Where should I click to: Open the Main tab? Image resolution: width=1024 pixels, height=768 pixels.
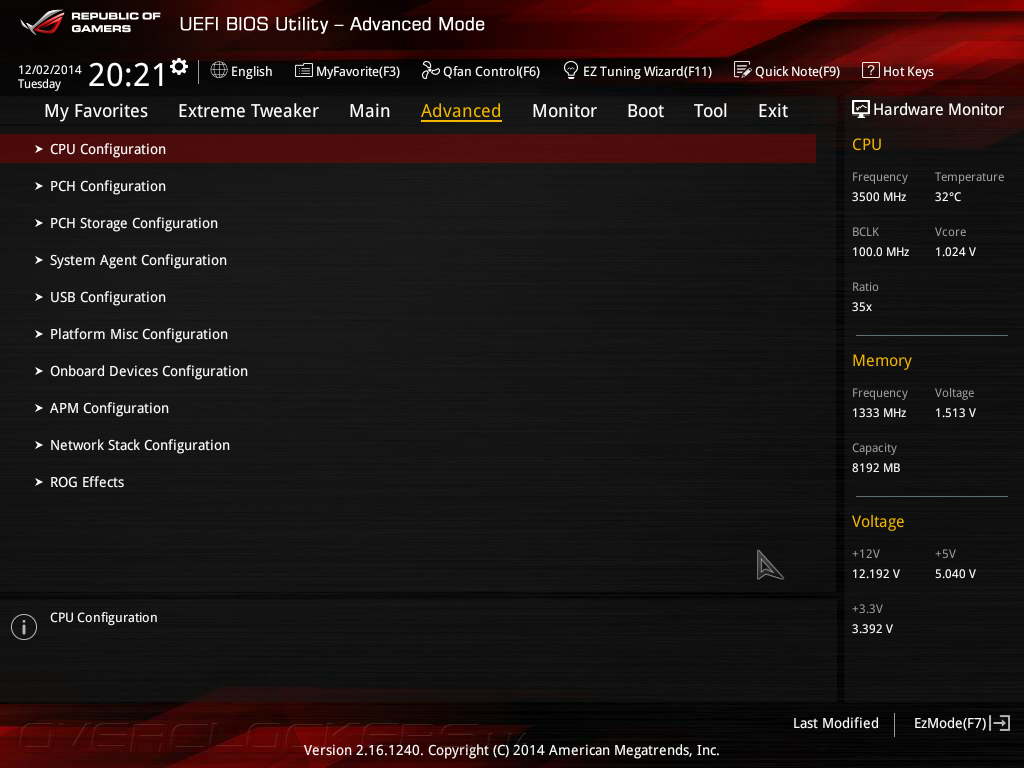370,111
